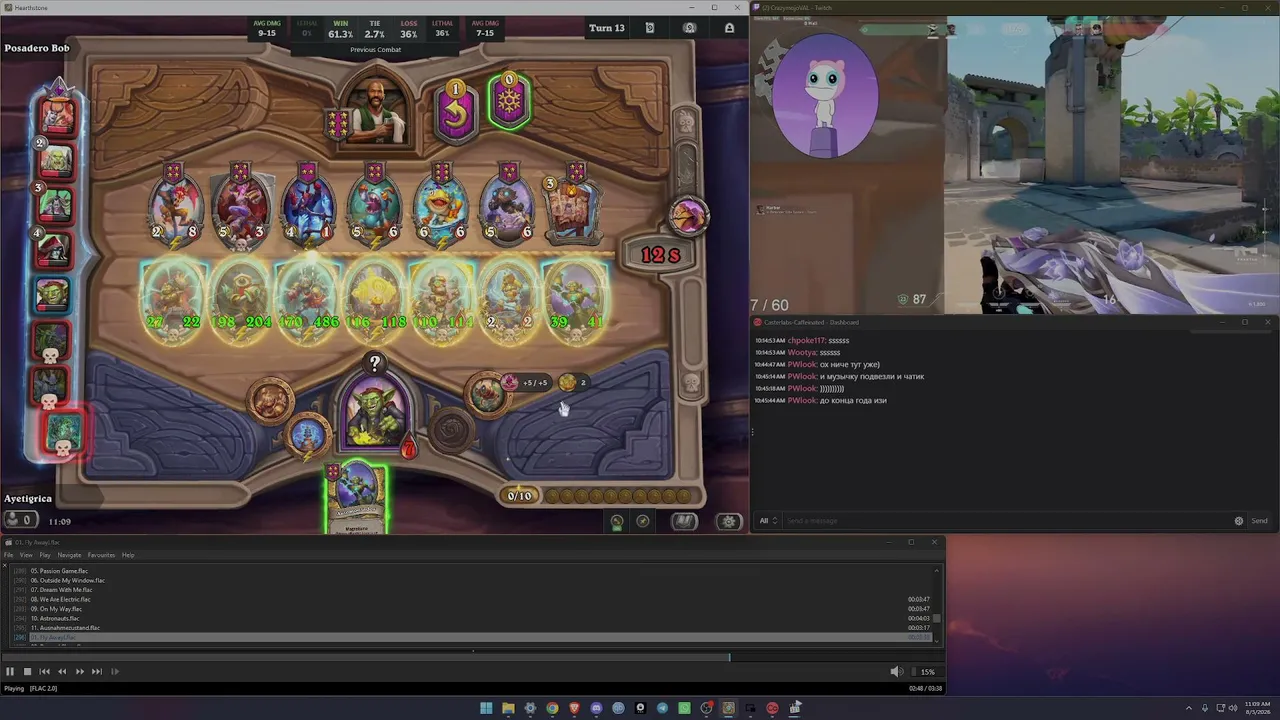Mute the music player volume
The width and height of the screenshot is (1280, 720).
tap(896, 672)
